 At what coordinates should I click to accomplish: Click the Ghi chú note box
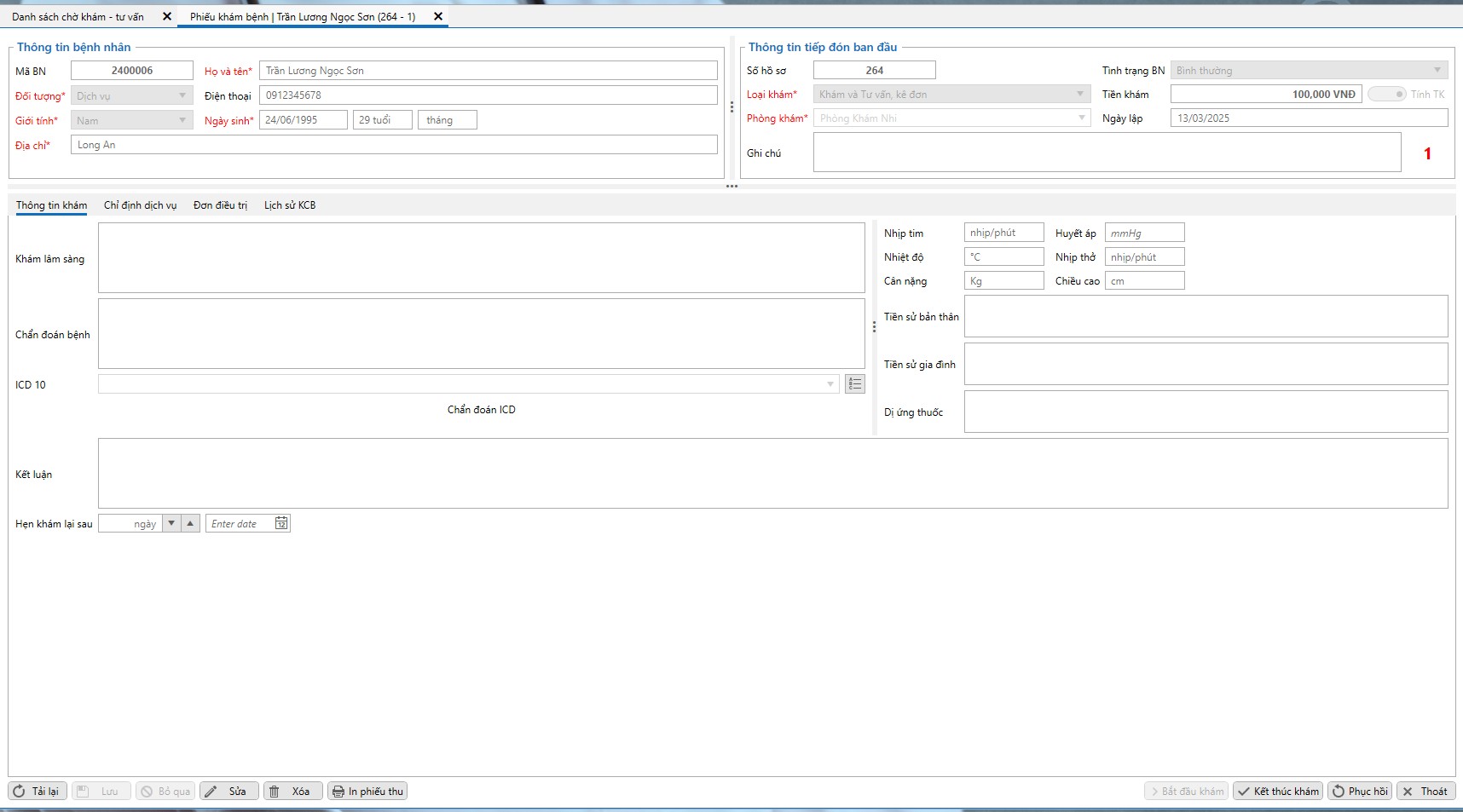click(x=1107, y=153)
